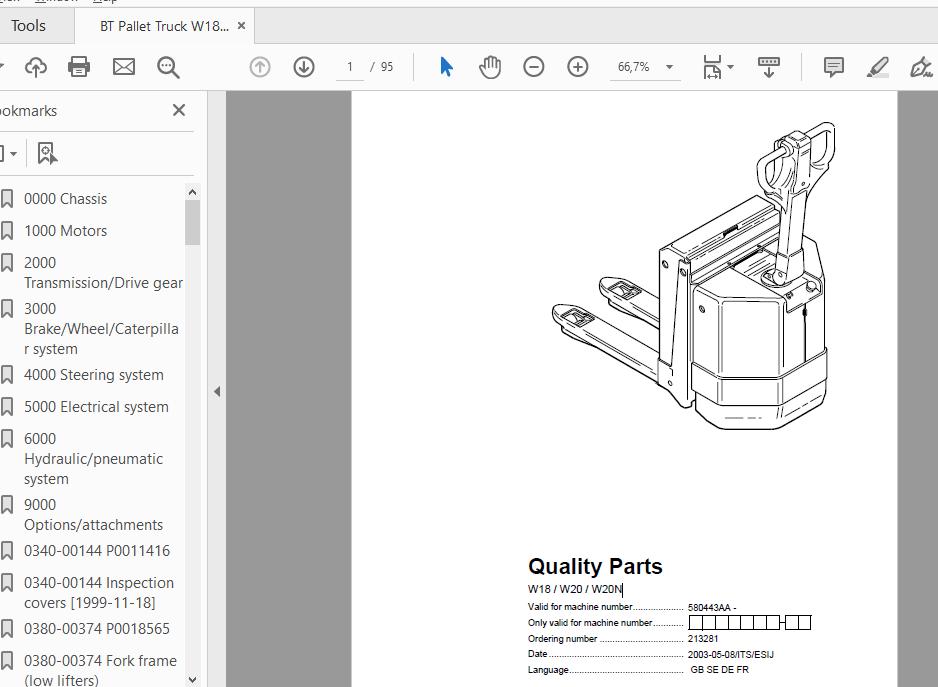Click the bookmarks panel scroll down arrow
Screen dimensions: 938x687
point(193,679)
